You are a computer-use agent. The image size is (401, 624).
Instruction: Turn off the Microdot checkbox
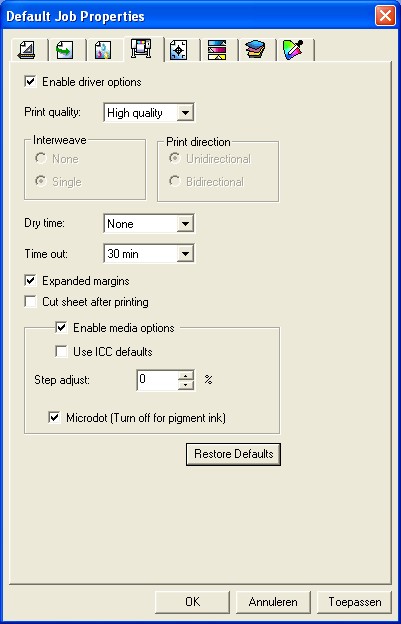(x=54, y=418)
